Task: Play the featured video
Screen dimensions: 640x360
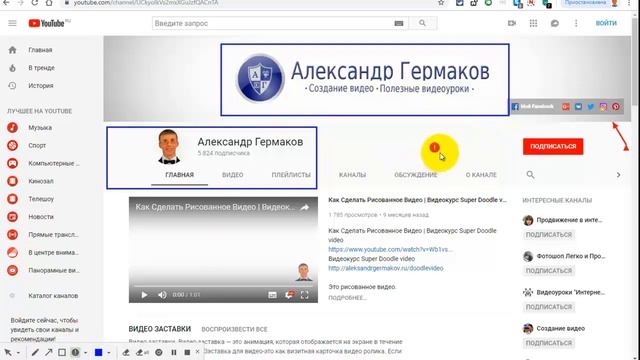Action: 144,295
